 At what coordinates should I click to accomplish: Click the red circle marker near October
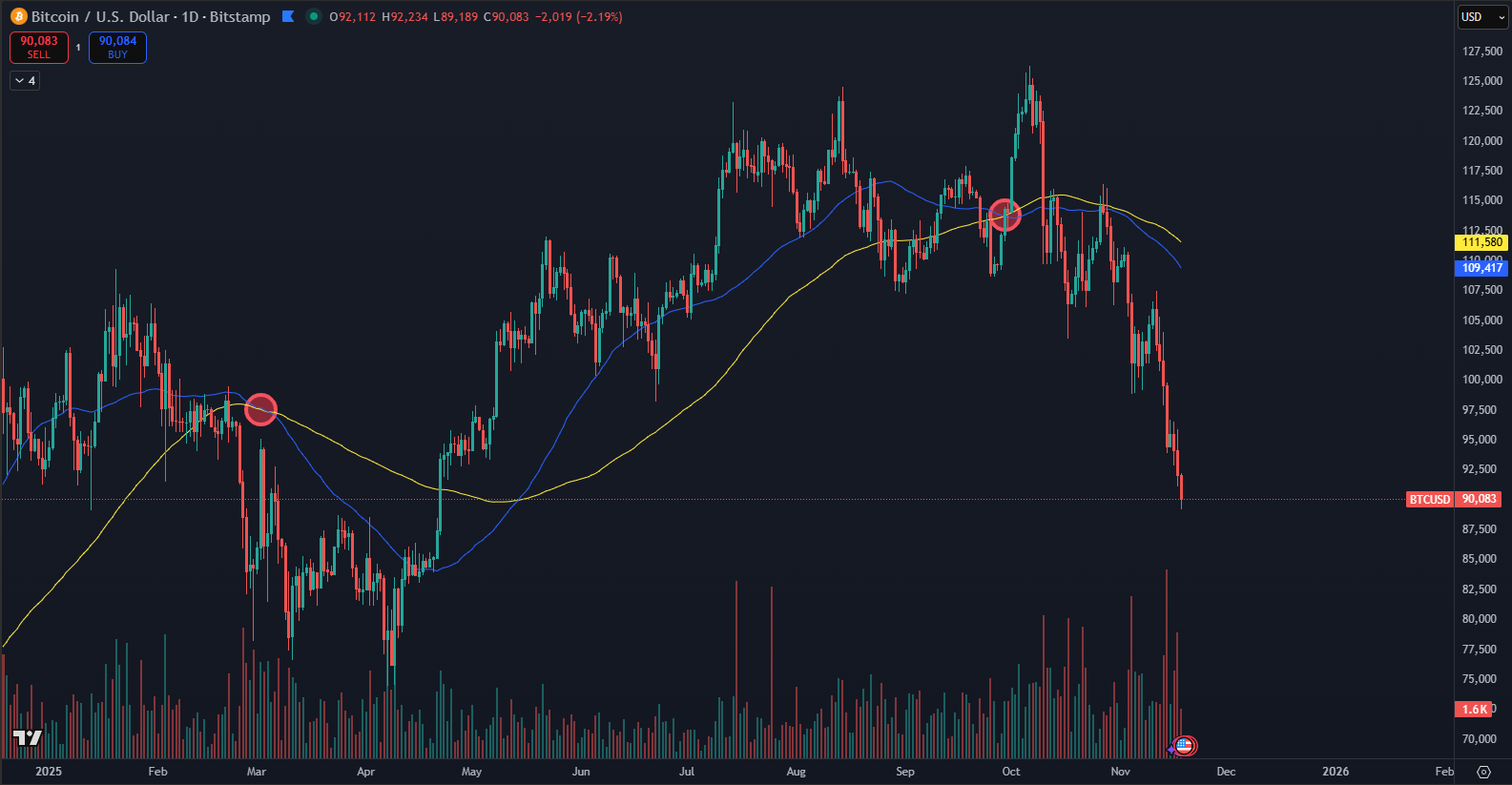click(1005, 216)
